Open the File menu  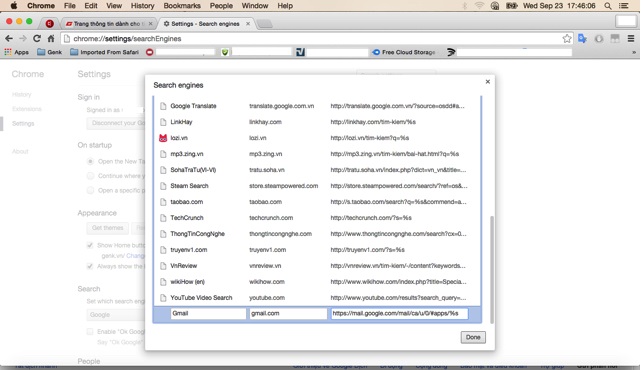point(69,6)
